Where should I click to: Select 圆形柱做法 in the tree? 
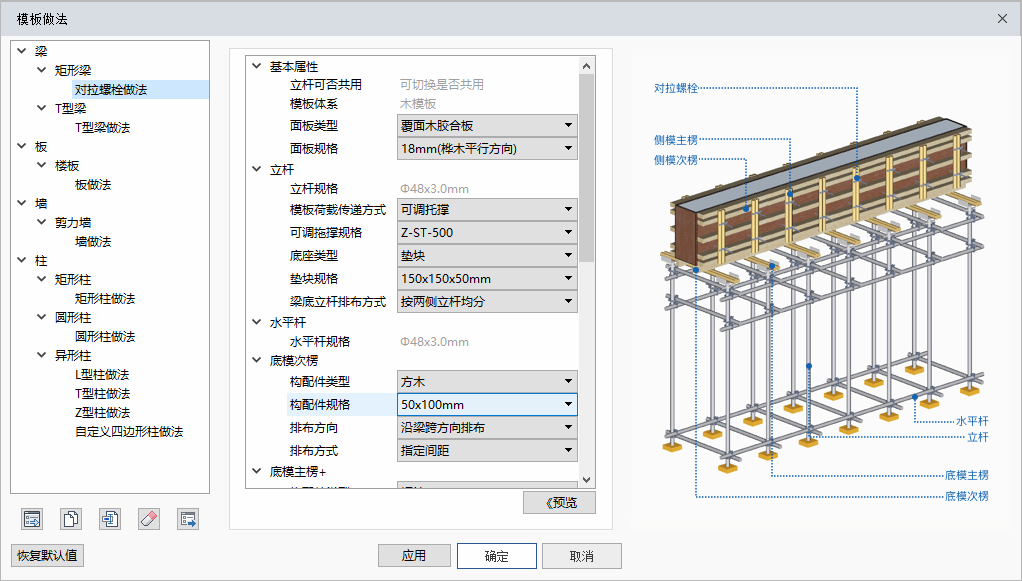click(105, 336)
